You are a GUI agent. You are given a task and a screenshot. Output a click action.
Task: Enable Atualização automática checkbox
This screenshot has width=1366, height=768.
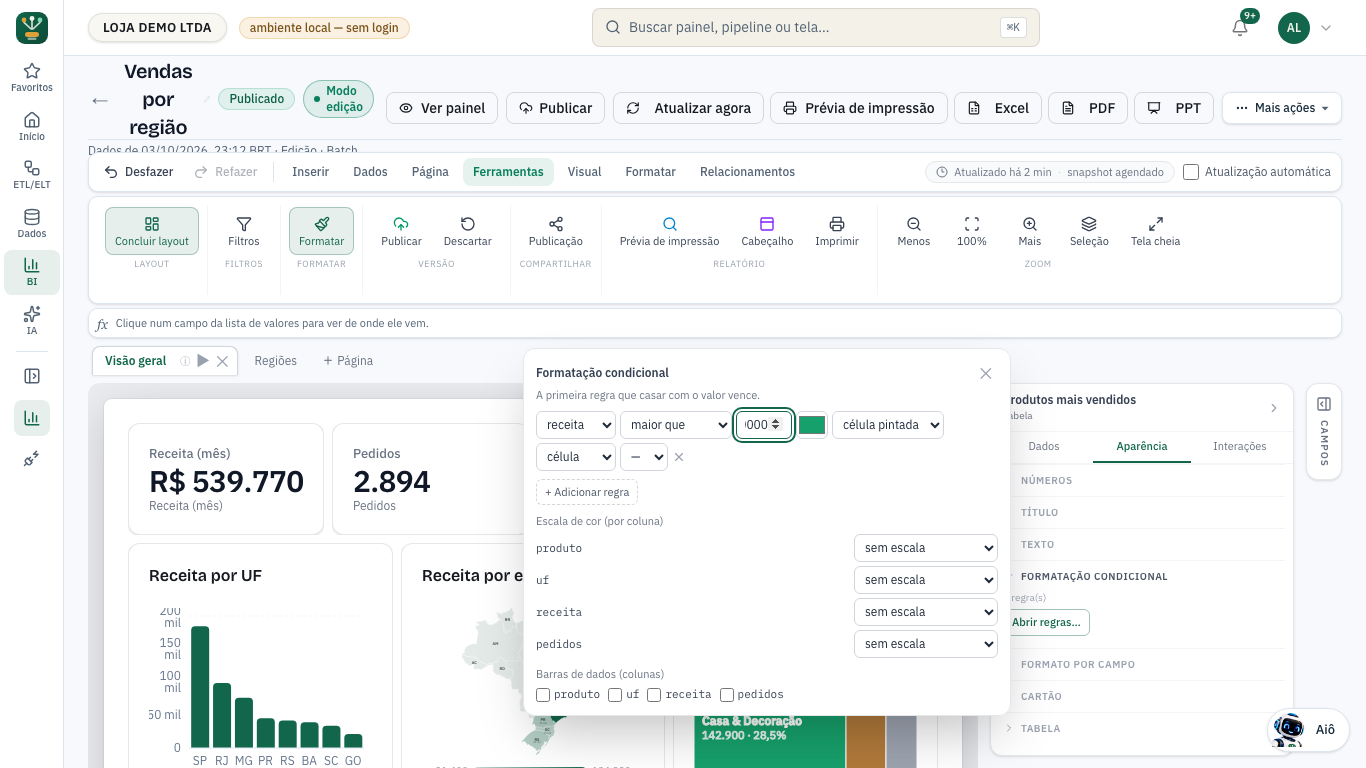[1191, 172]
